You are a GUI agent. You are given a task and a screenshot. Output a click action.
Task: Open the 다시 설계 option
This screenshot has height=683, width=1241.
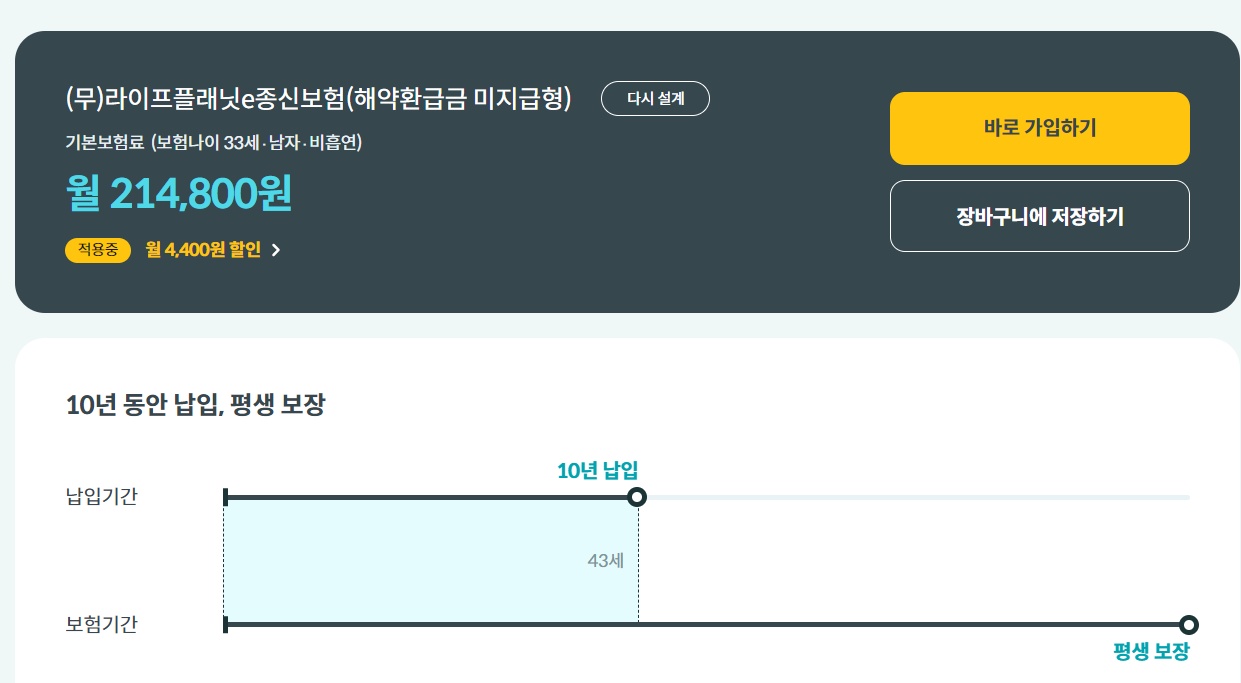pos(655,98)
